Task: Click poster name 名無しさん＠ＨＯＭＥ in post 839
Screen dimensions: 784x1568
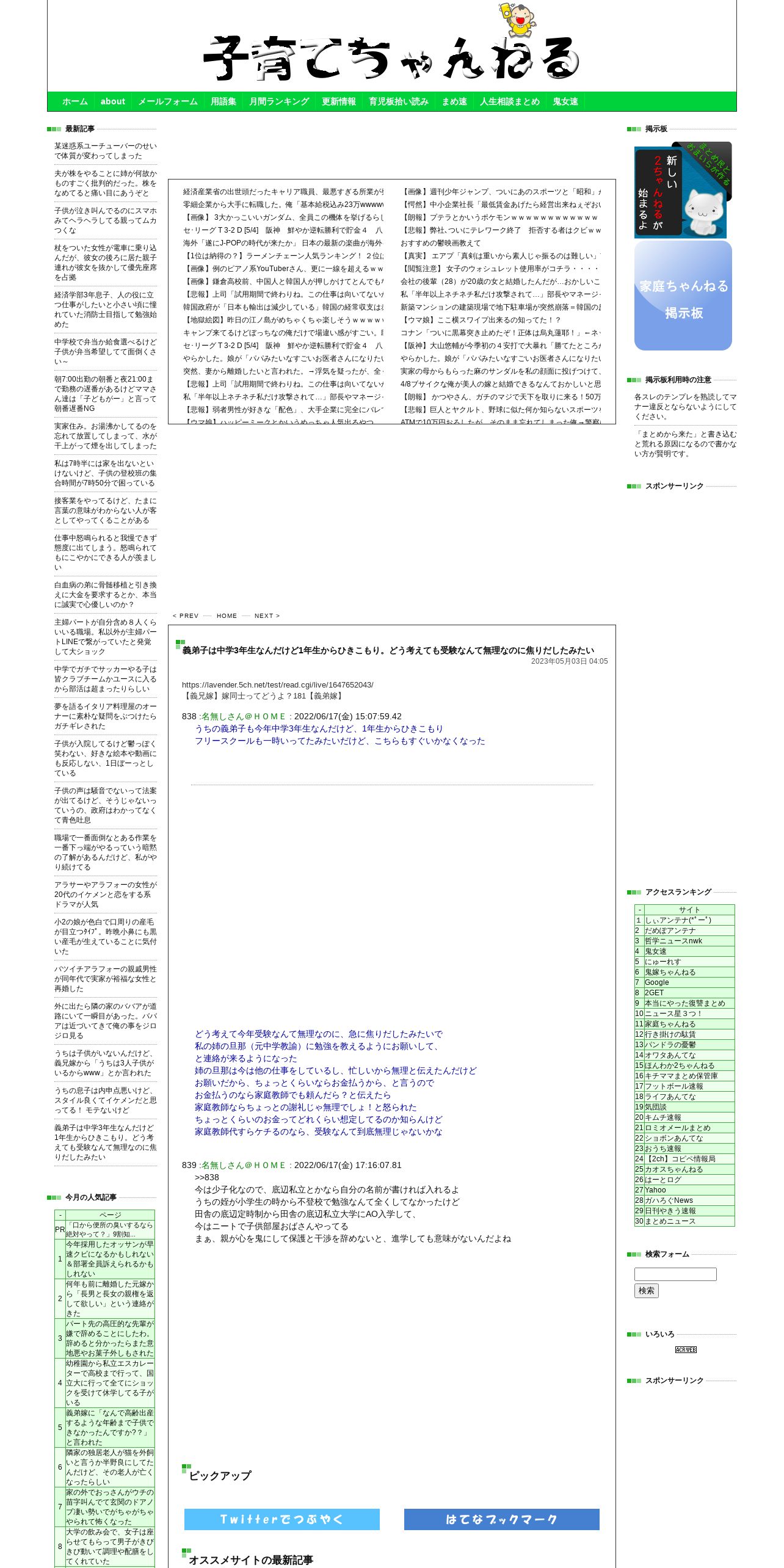Action: (x=244, y=1166)
